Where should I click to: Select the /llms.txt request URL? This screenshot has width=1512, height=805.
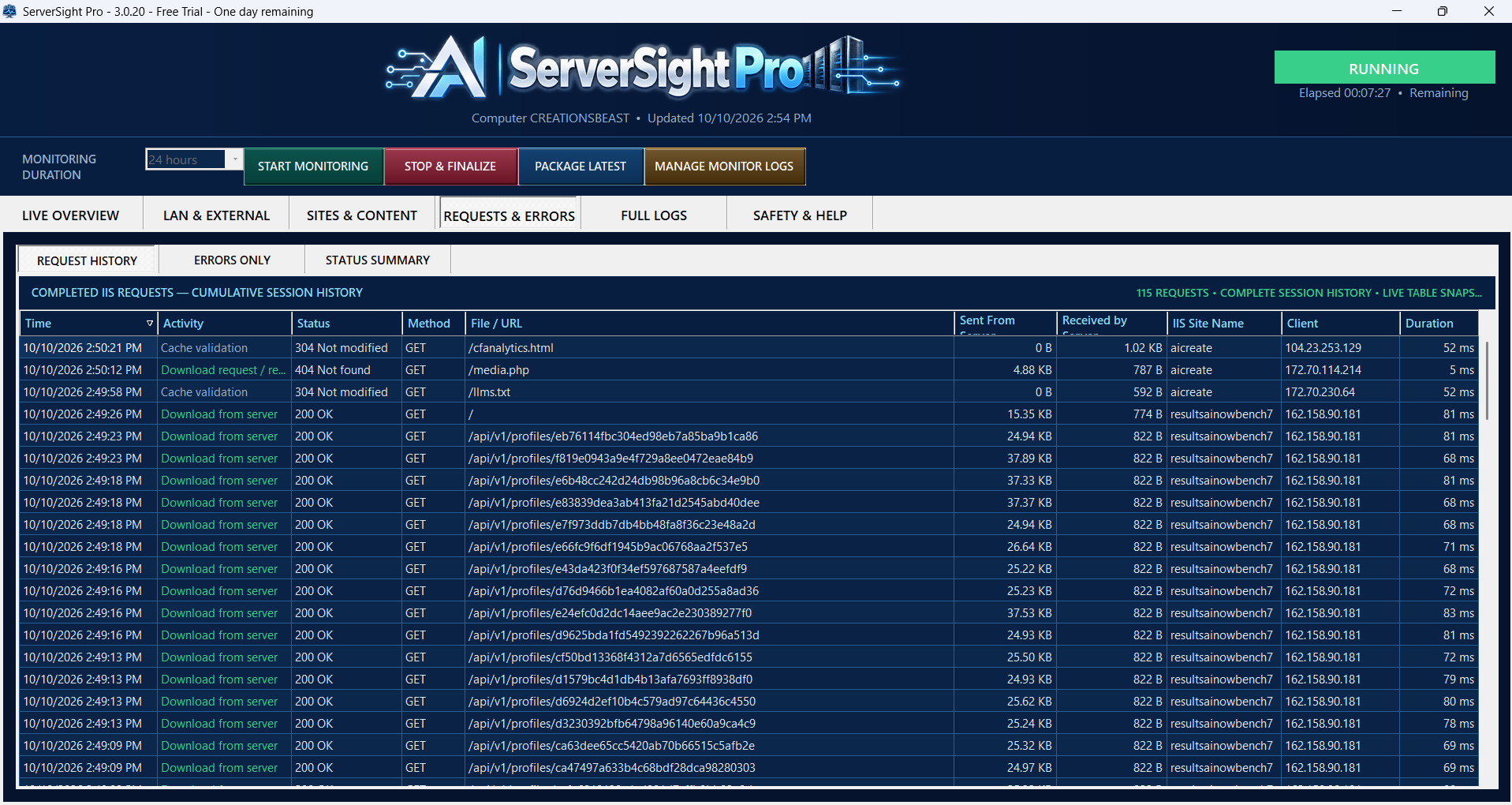[x=490, y=392]
